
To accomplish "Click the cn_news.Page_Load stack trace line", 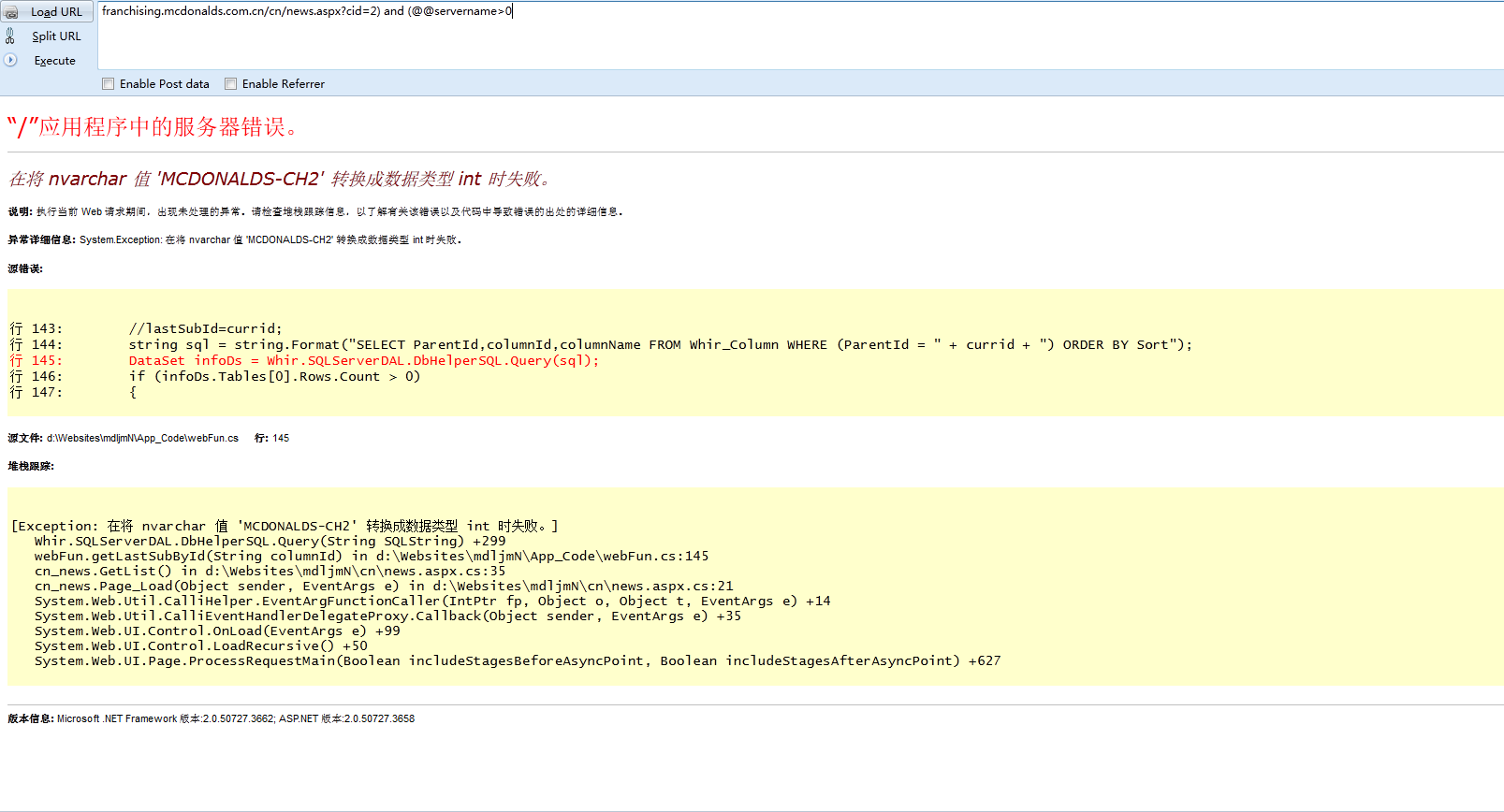I will 384,586.
